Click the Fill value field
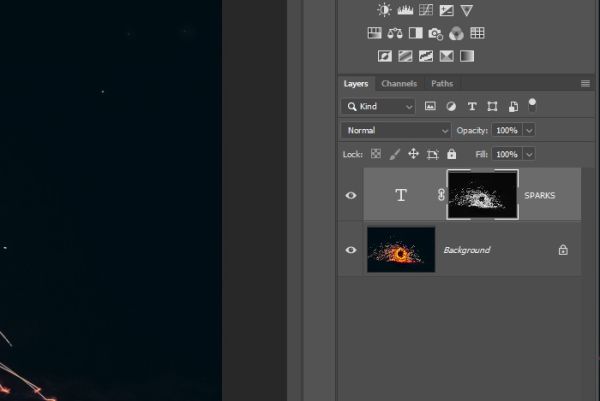The width and height of the screenshot is (600, 401). 507,154
